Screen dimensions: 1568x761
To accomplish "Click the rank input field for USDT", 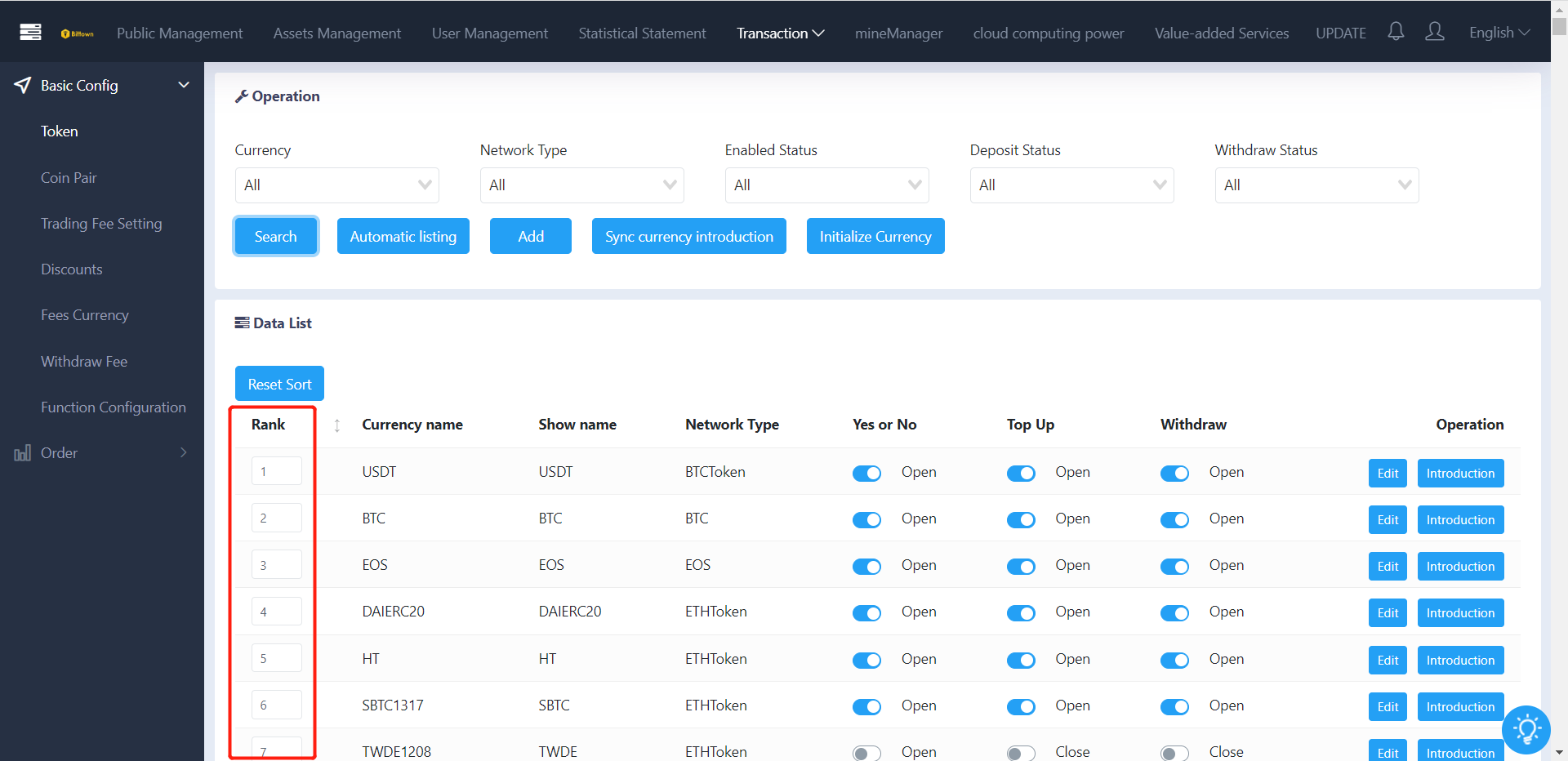I will pyautogui.click(x=277, y=471).
